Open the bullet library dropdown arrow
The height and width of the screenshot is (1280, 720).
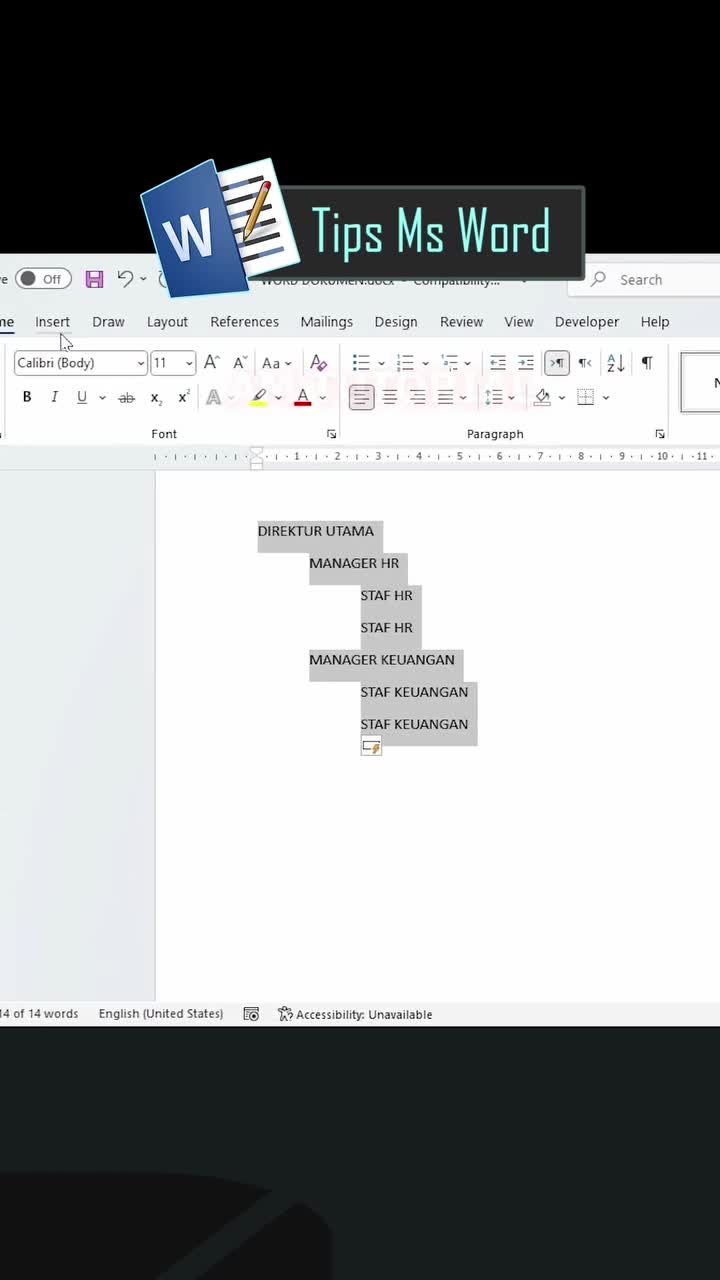tap(381, 363)
